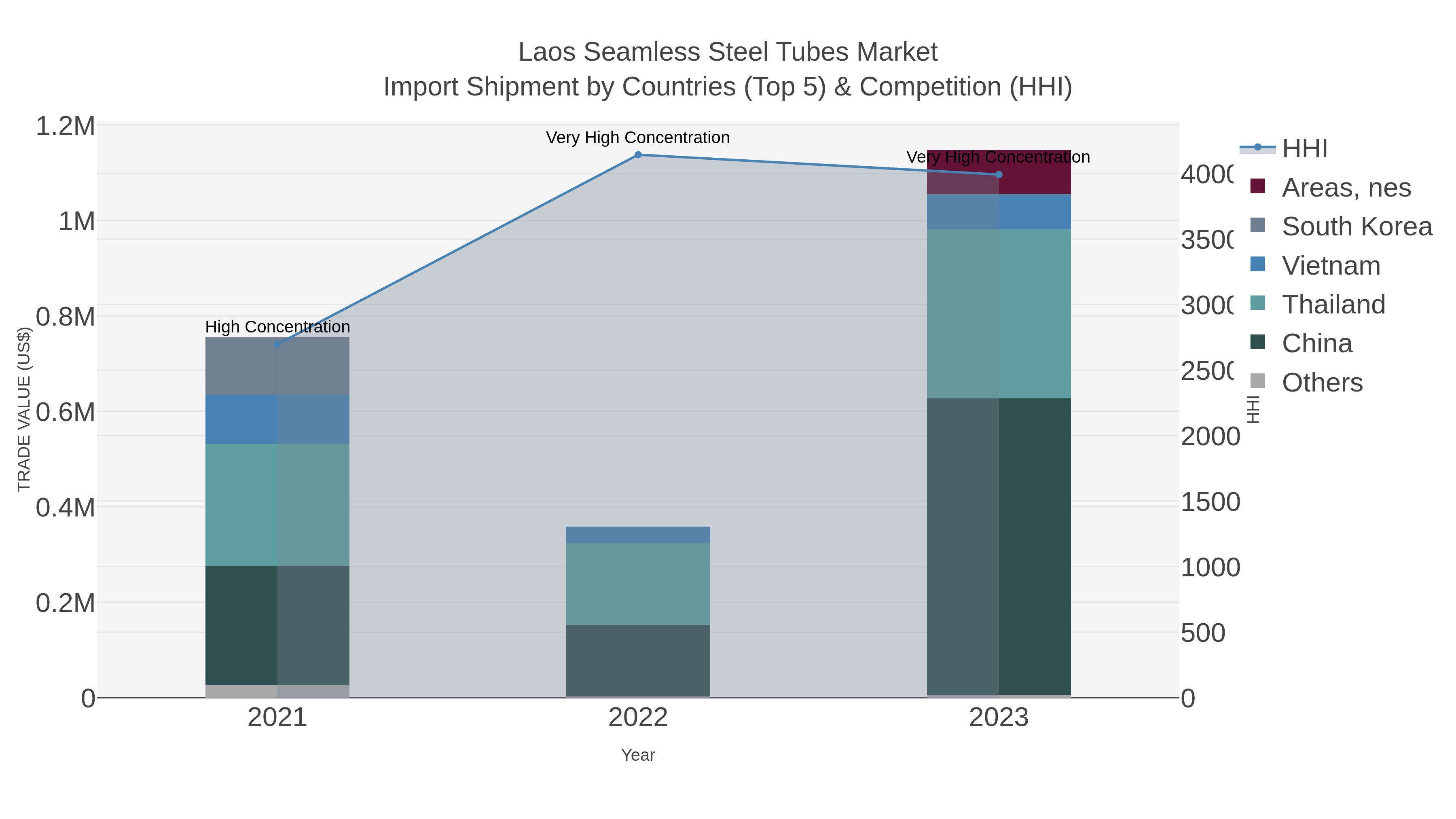Select the China segment of 2021 bar
Viewport: 1456px width, 819px height.
tap(277, 626)
